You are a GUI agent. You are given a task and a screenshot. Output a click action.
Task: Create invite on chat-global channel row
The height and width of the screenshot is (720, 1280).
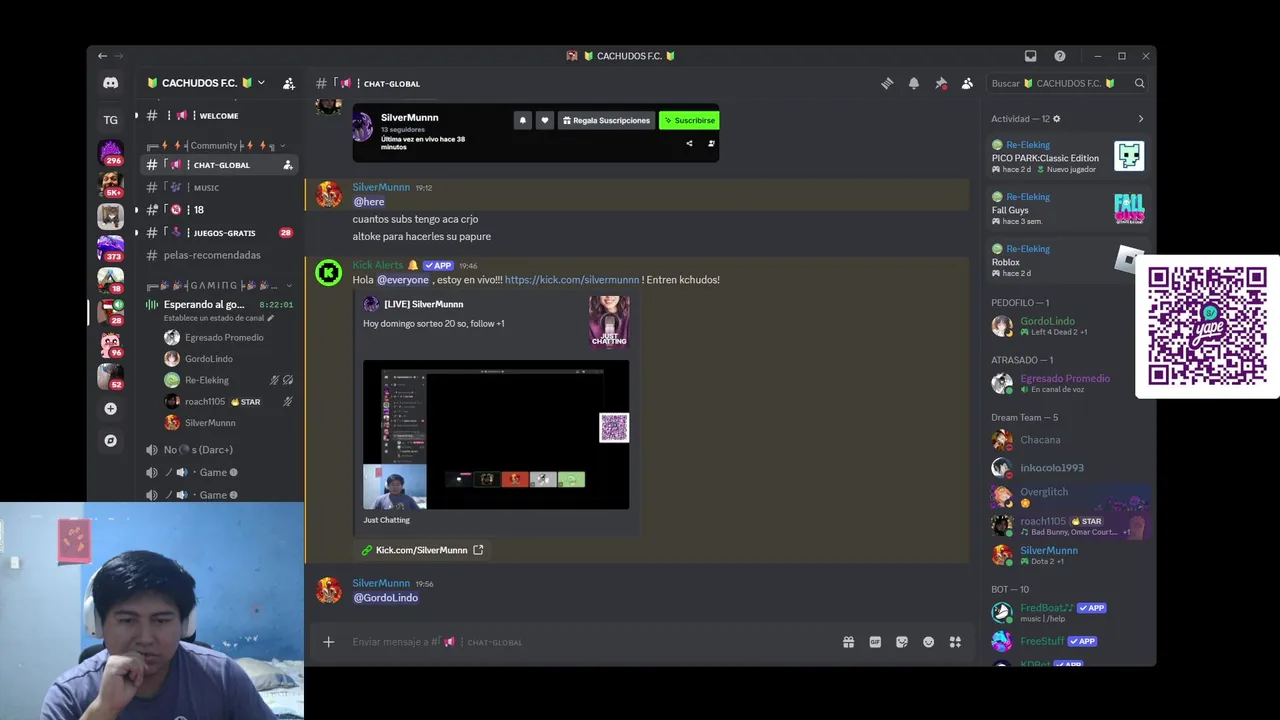pos(288,165)
